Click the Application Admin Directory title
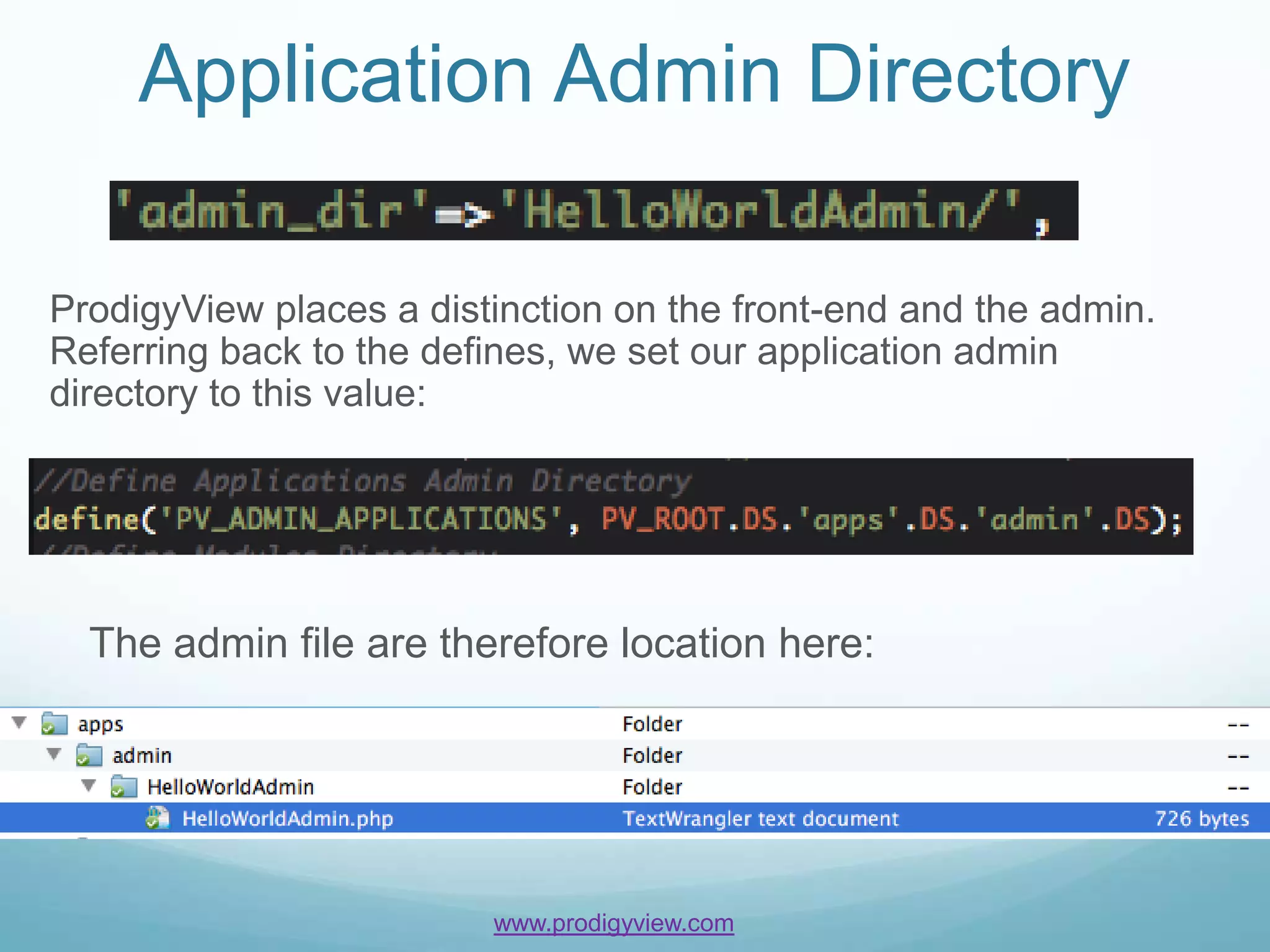The width and height of the screenshot is (1270, 952). coord(634,74)
